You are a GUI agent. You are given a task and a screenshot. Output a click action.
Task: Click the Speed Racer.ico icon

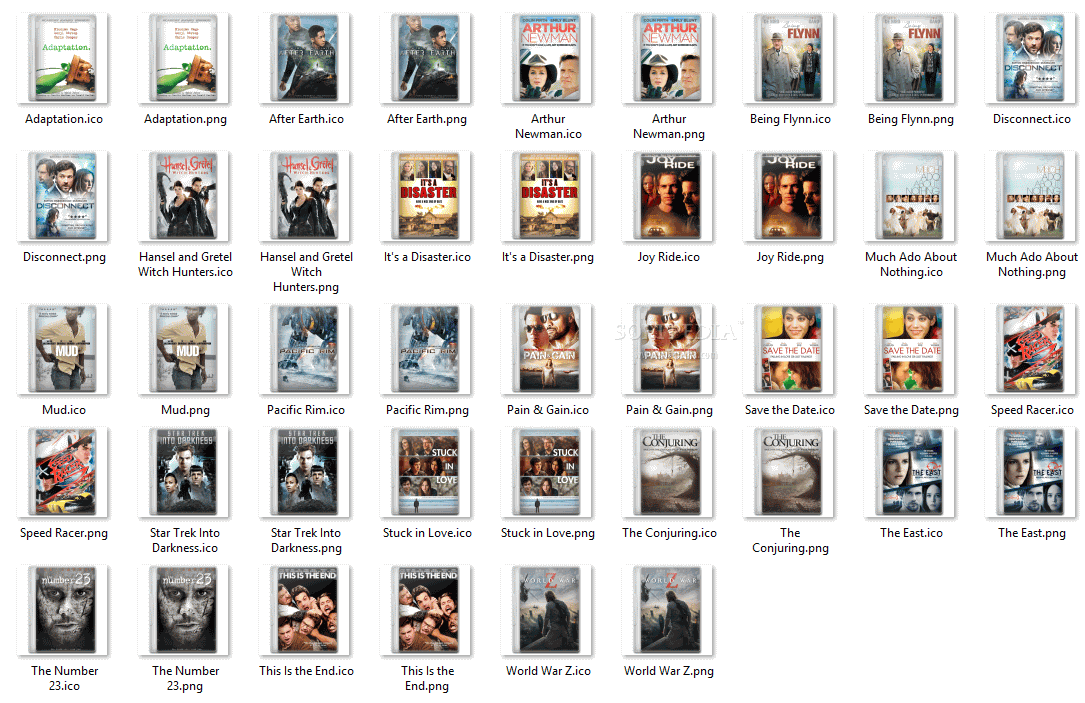tap(1032, 349)
